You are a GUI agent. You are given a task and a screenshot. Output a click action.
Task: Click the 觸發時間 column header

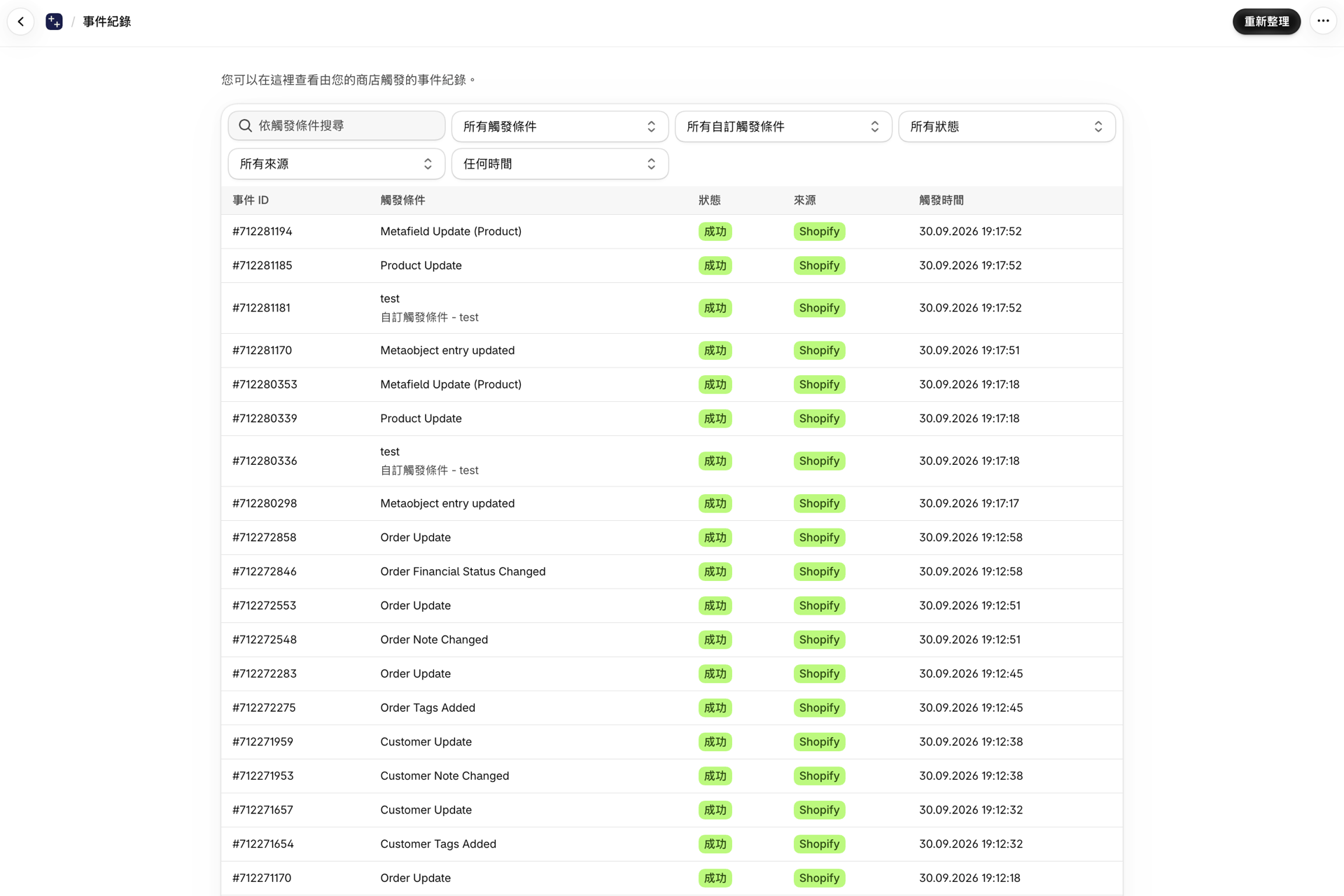[x=941, y=200]
